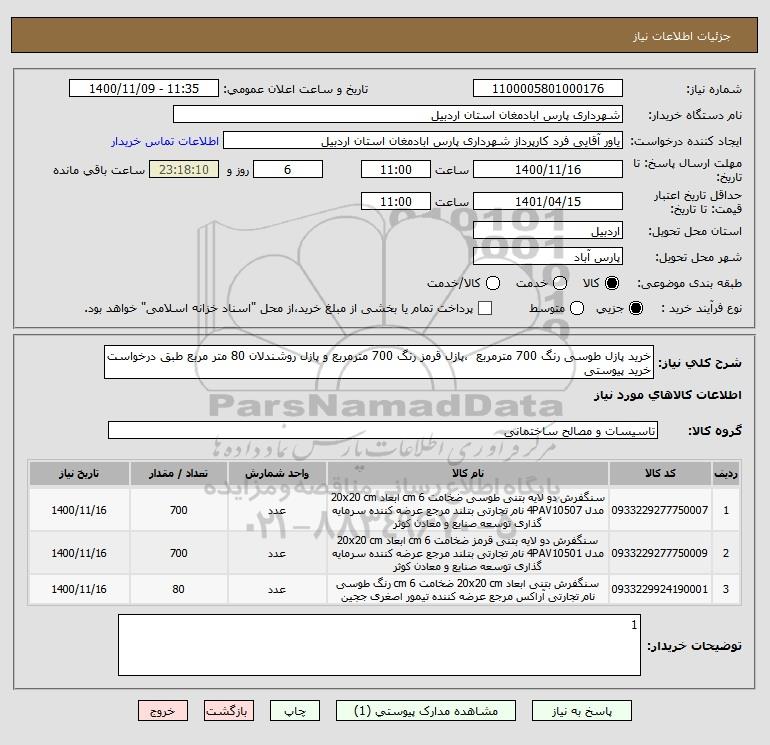
Task: Click the response deadline date 1400/11/16 field
Action: (x=548, y=169)
